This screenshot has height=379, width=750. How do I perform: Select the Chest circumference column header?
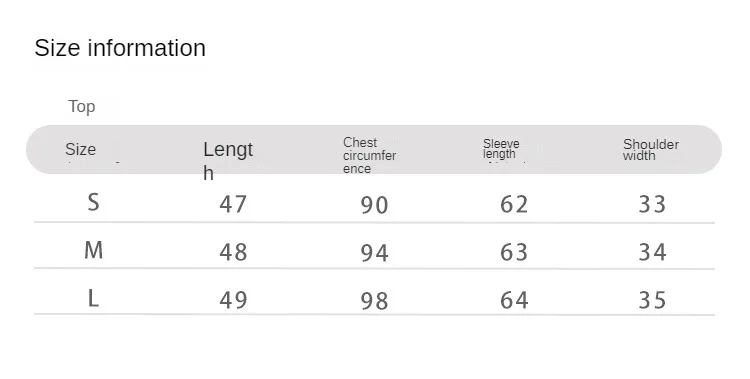(x=369, y=156)
